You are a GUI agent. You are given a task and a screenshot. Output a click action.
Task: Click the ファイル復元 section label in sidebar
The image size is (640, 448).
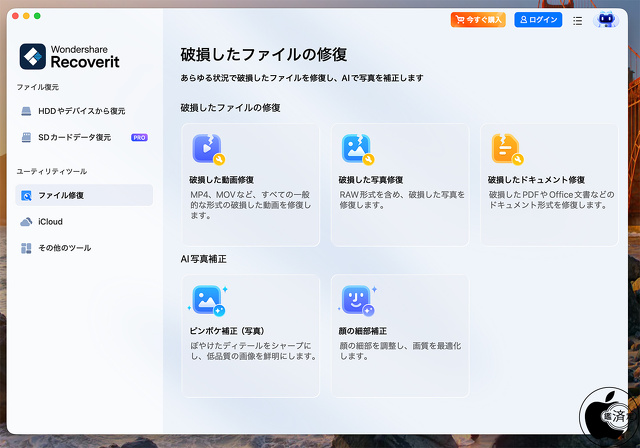tap(38, 87)
